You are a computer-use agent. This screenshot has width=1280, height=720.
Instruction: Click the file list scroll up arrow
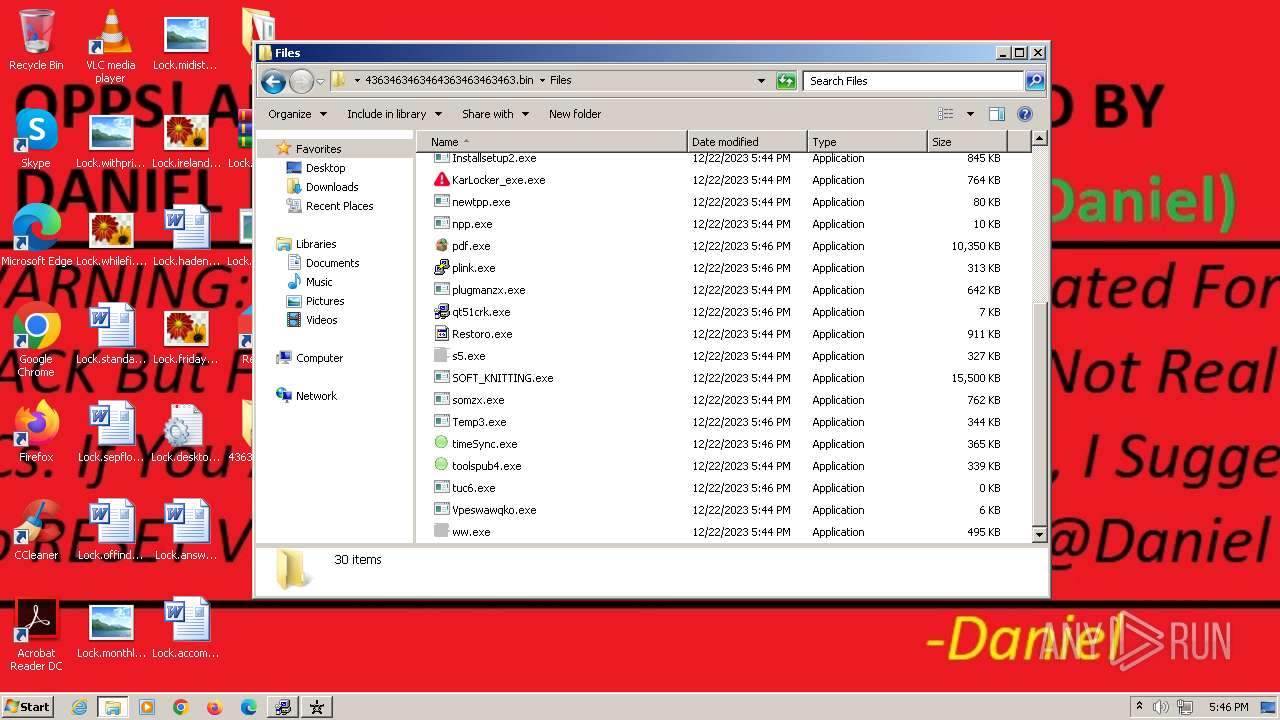[1039, 139]
